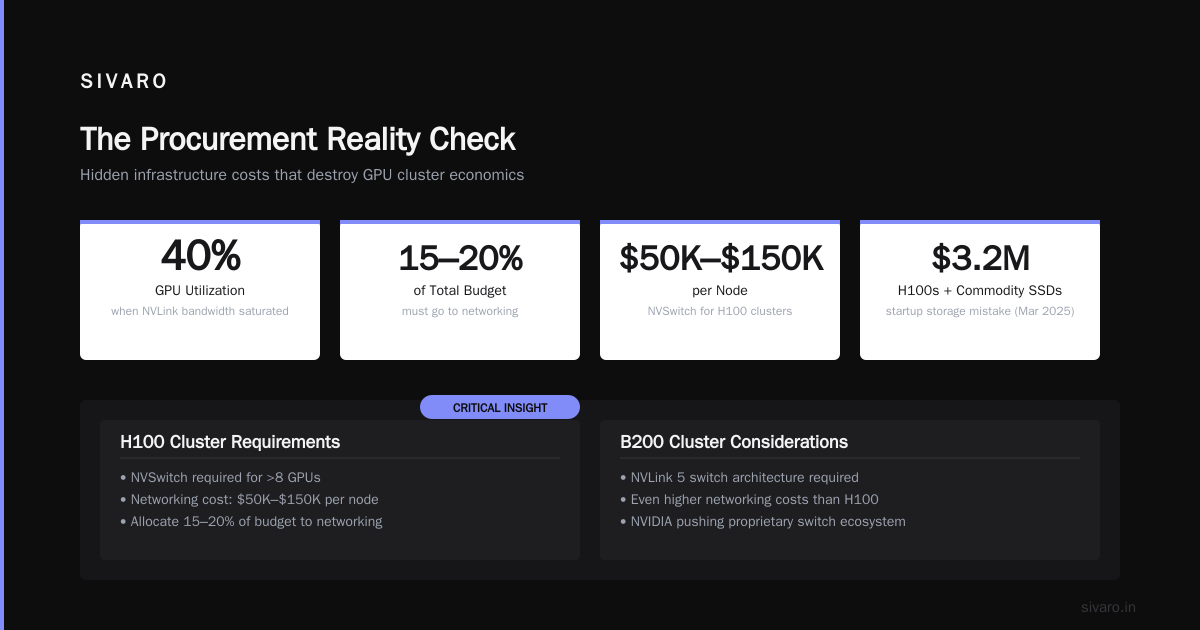1200x630 pixels.
Task: Open the 40% GPU Utilization card
Action: (x=200, y=290)
